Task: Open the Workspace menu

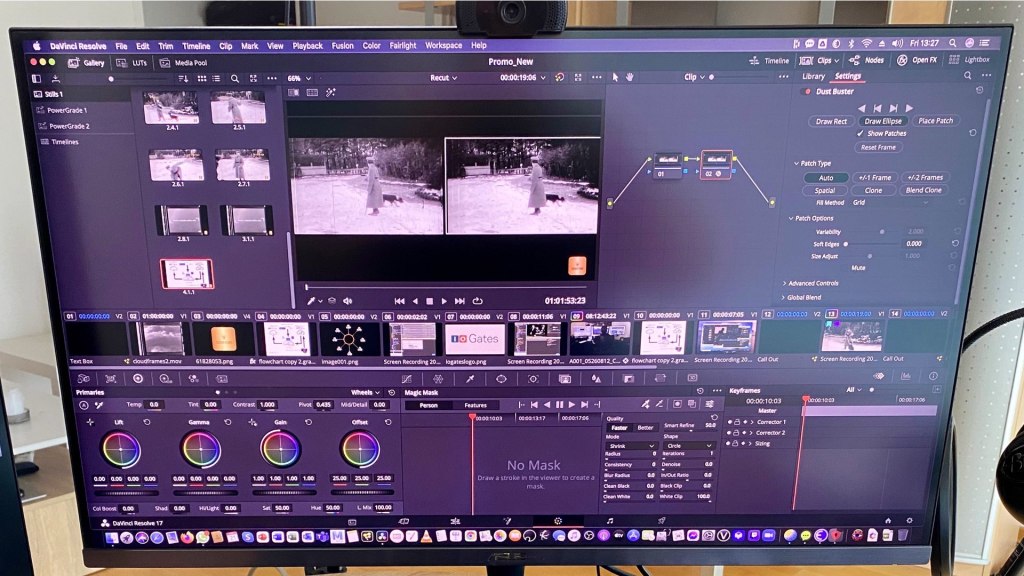Action: point(443,46)
